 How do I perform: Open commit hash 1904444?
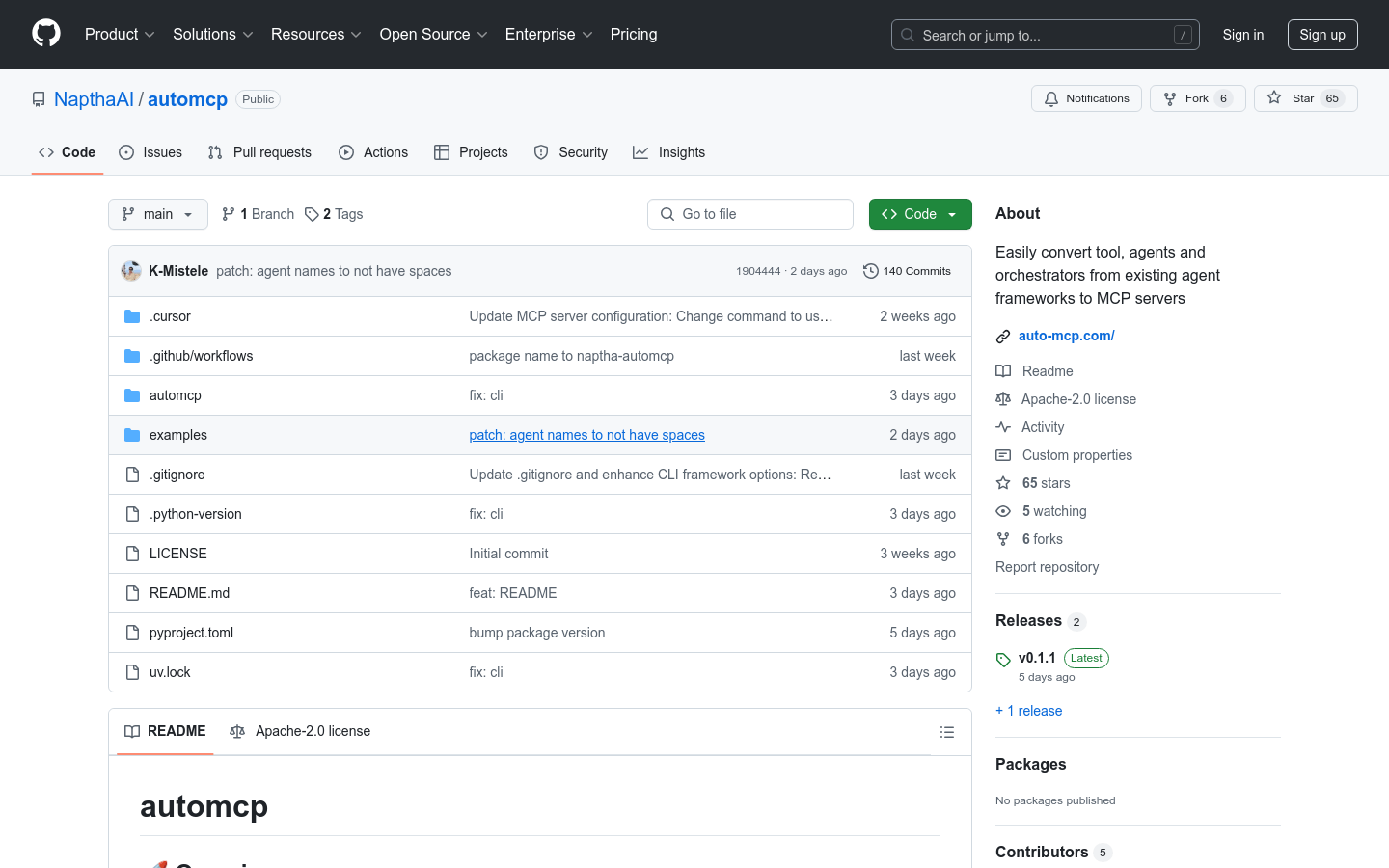point(758,271)
